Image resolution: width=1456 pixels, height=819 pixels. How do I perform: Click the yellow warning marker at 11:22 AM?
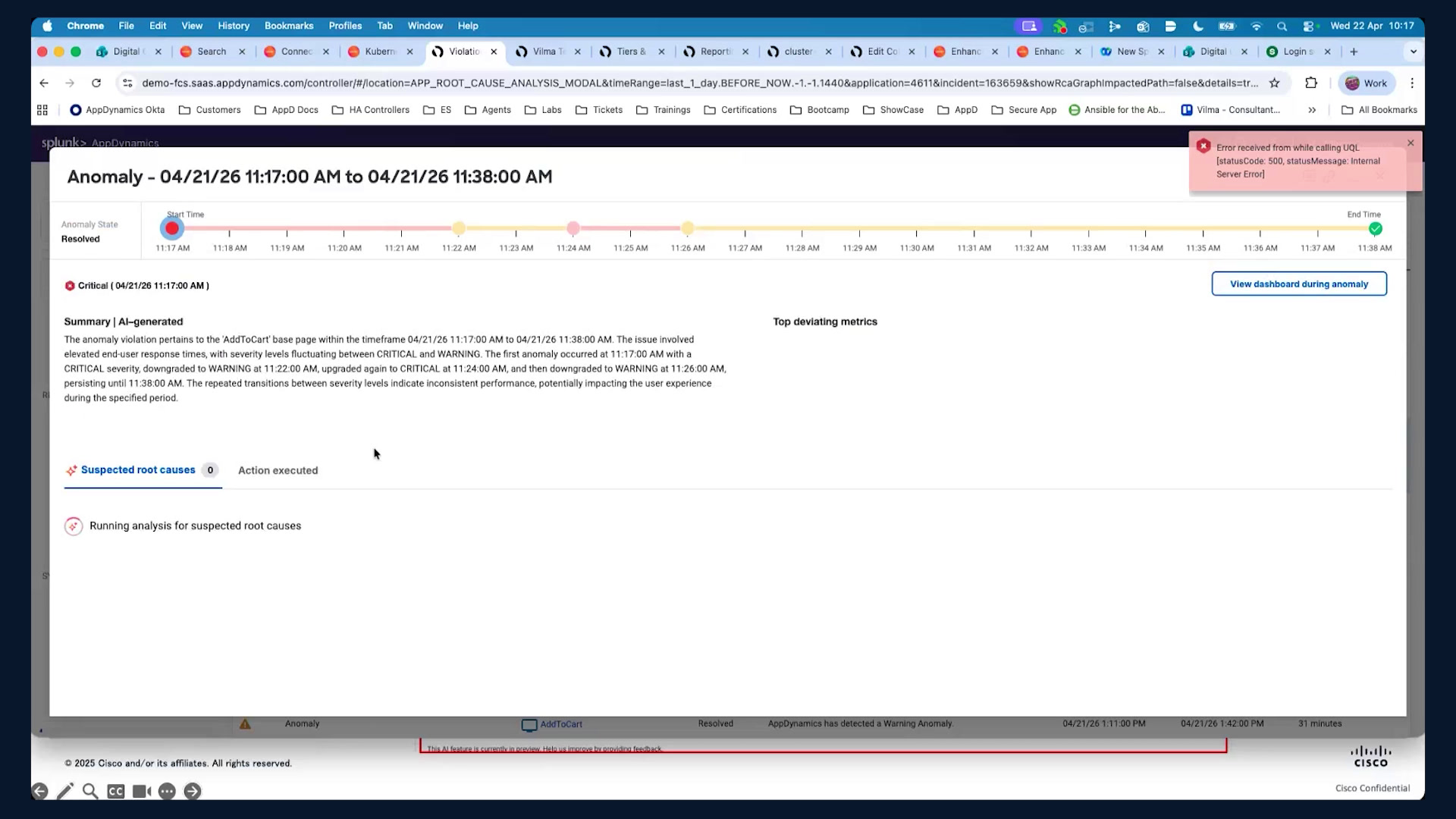coord(459,228)
